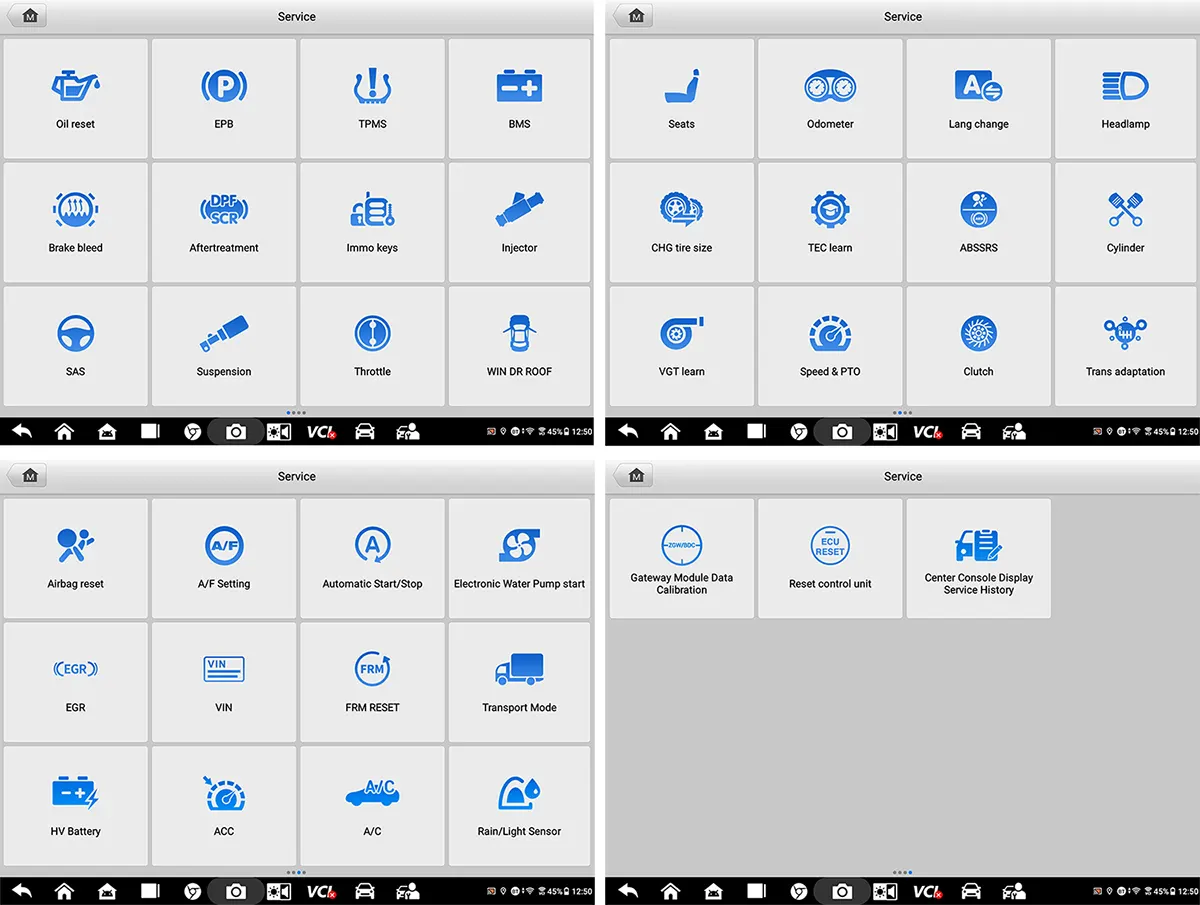Open the WIN DR ROOF service
1200x905 pixels.
[520, 346]
